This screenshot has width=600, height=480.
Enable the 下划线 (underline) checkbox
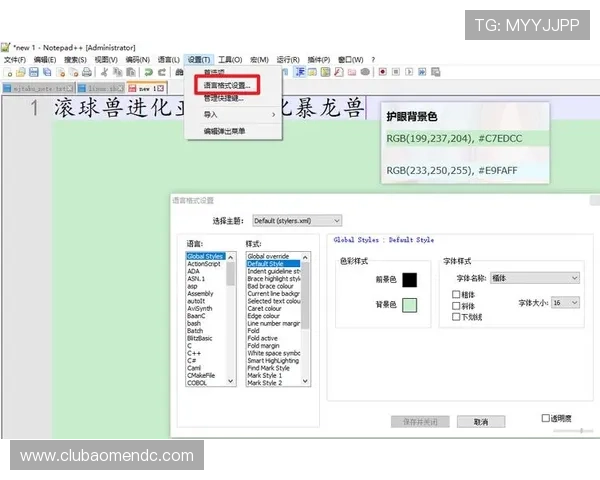pos(457,317)
